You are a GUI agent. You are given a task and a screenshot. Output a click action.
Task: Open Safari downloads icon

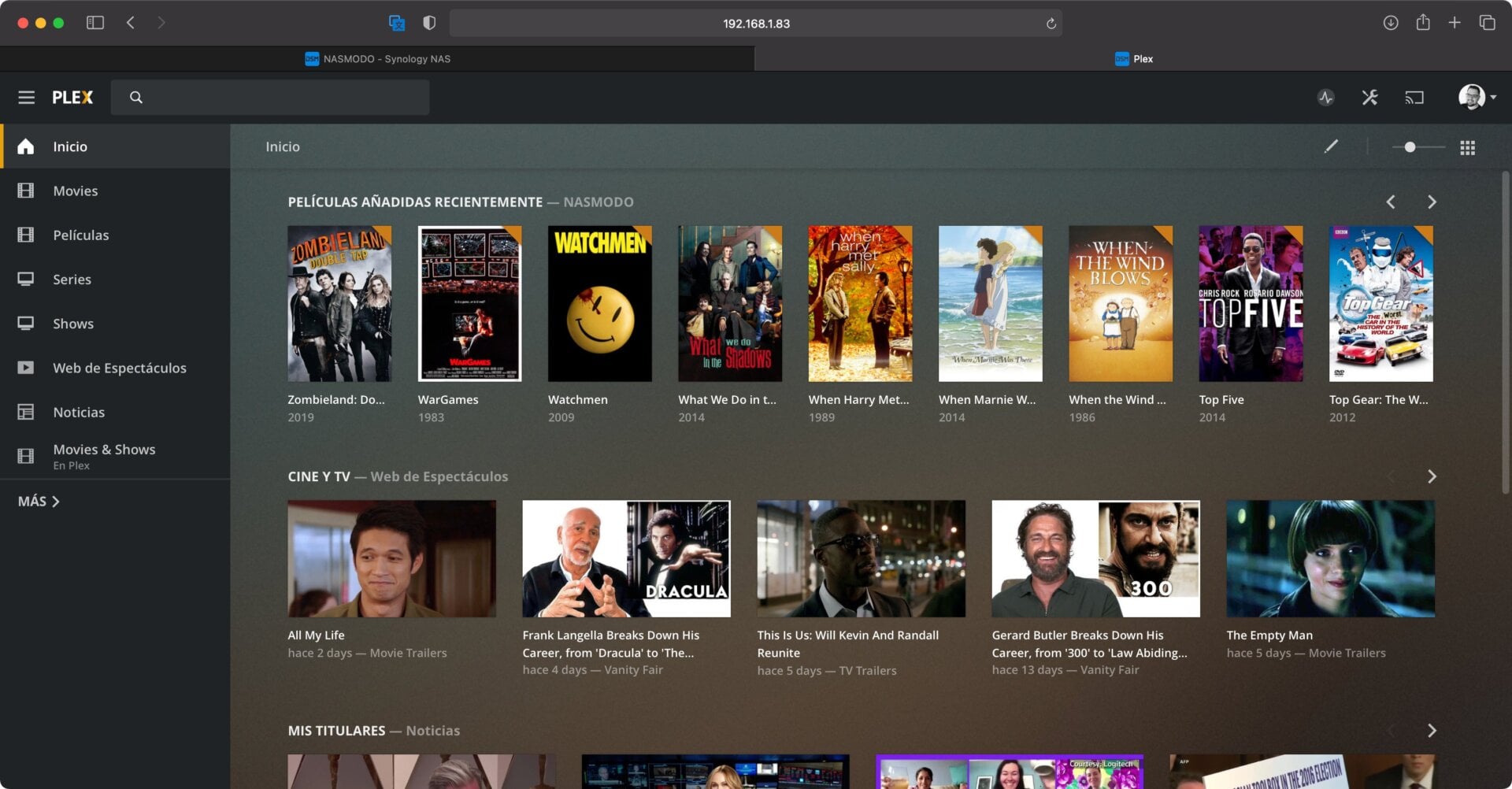[1391, 23]
